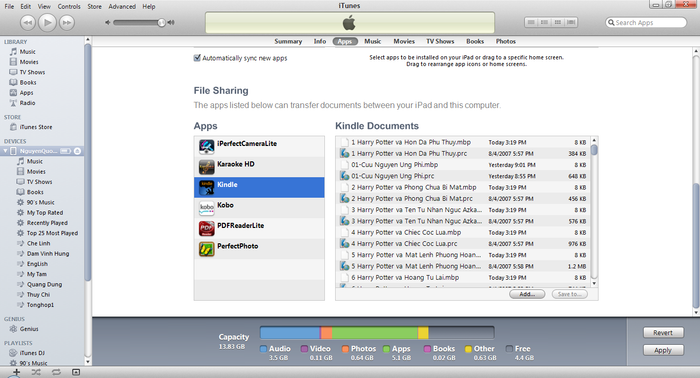Open the Edit menu
The height and width of the screenshot is (378, 700).
point(26,6)
